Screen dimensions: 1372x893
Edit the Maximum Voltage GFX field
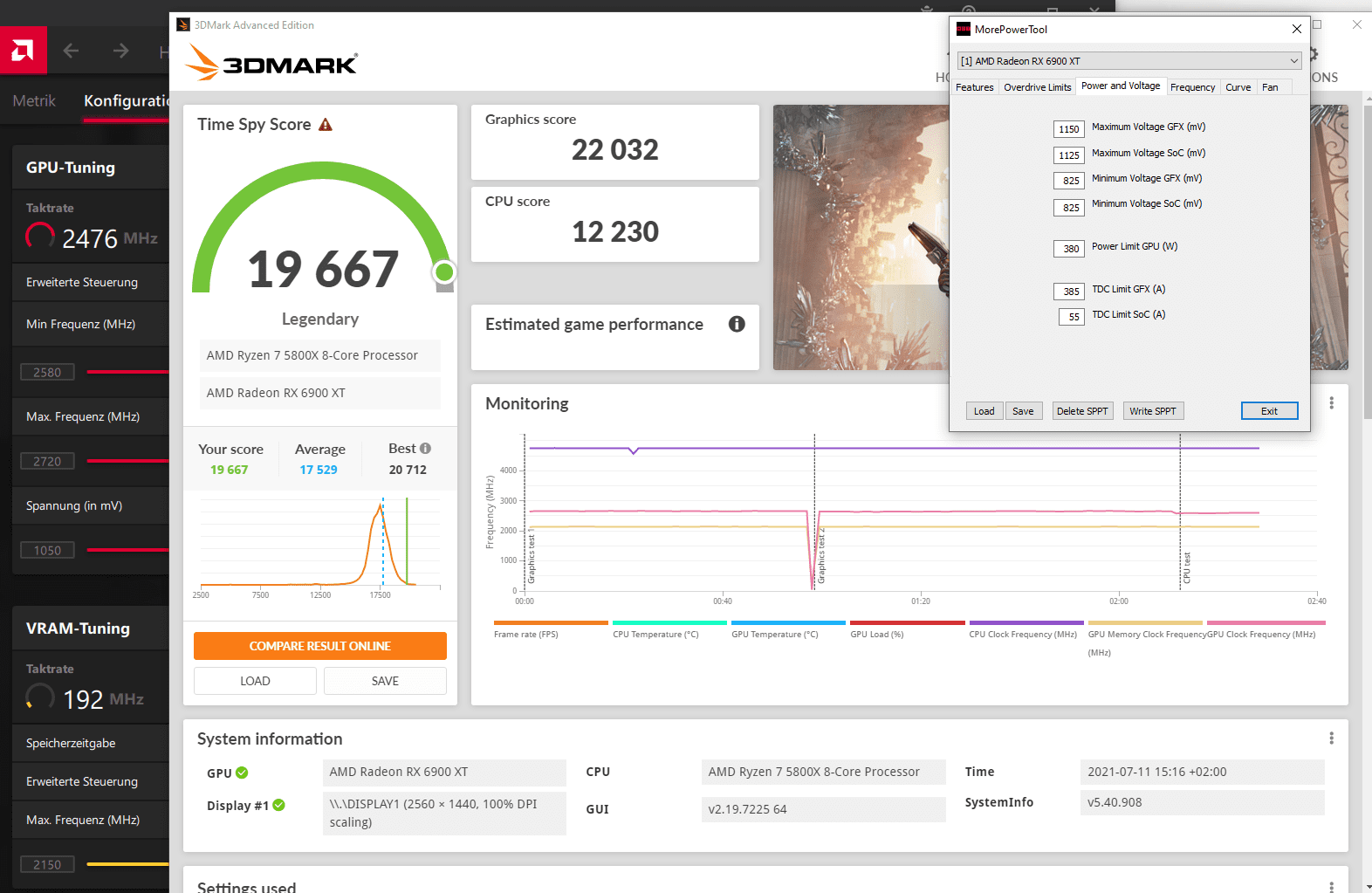coord(1068,129)
